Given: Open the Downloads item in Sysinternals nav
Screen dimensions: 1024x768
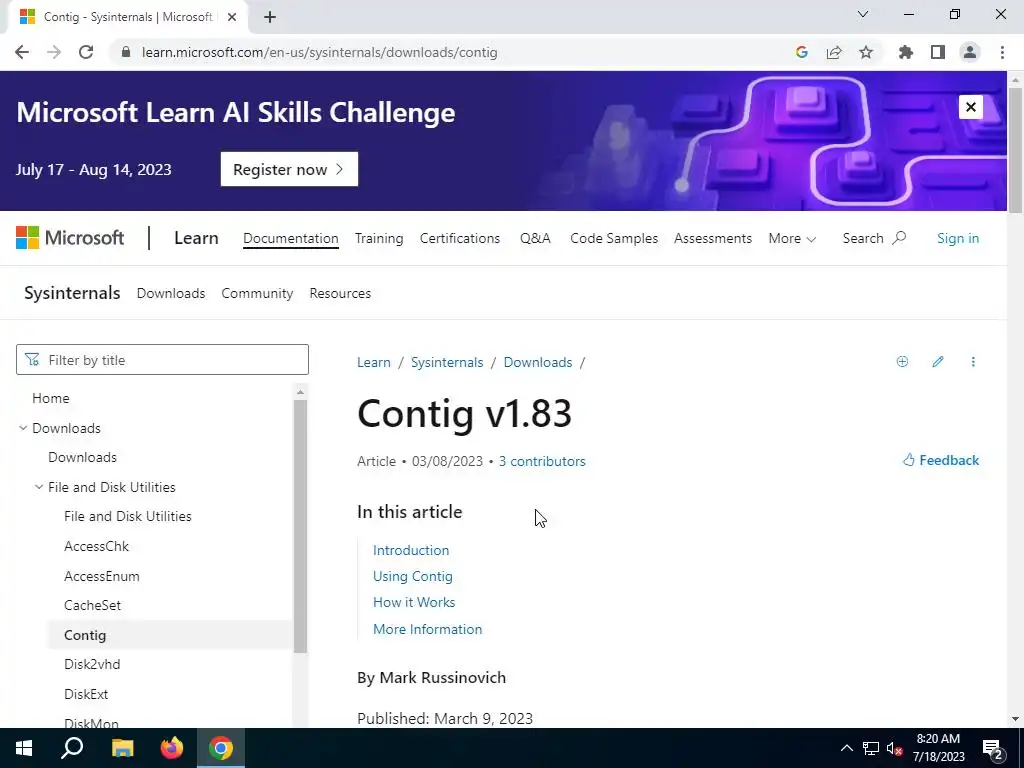Looking at the screenshot, I should click(170, 293).
